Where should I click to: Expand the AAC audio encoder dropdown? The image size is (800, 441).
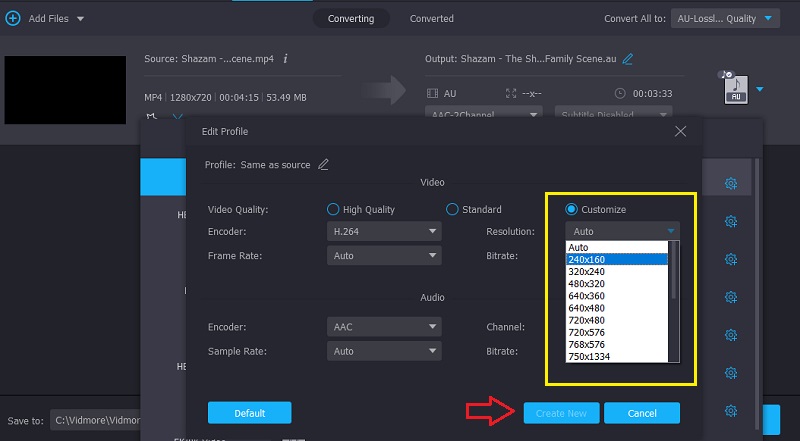pyautogui.click(x=384, y=326)
